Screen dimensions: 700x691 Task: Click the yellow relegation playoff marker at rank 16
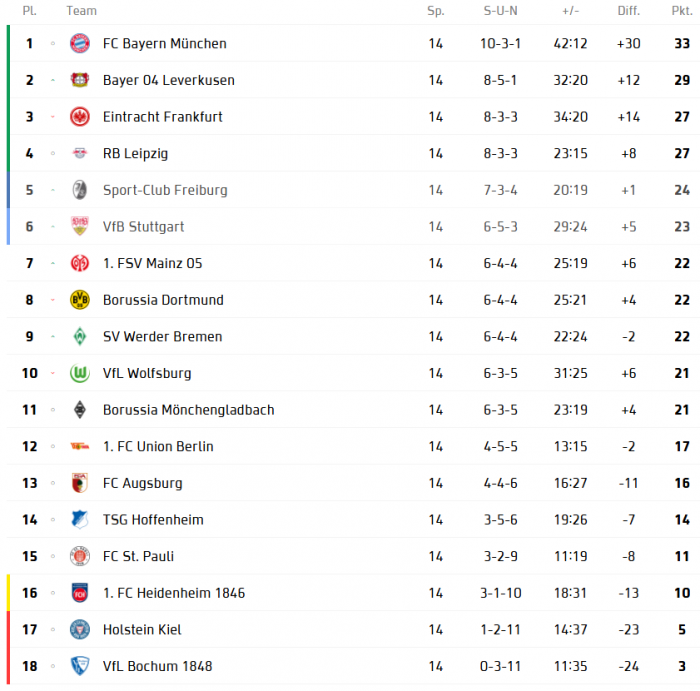tap(8, 593)
